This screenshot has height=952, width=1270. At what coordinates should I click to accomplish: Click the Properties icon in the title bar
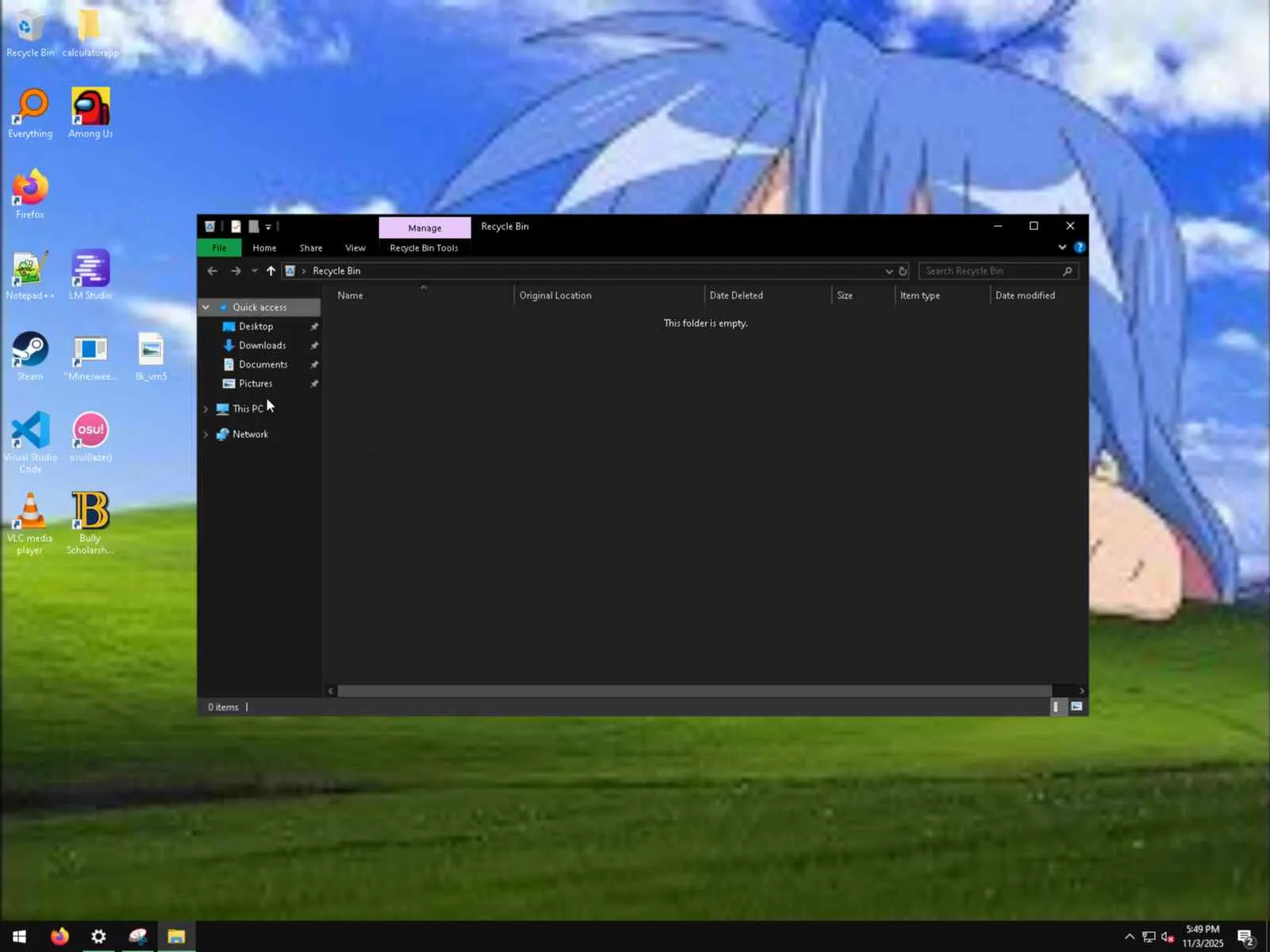click(236, 227)
